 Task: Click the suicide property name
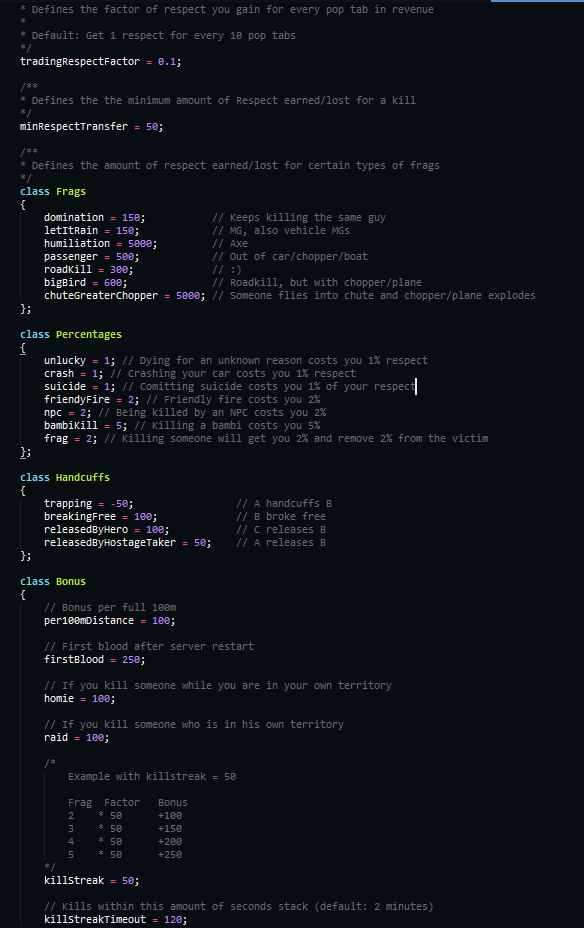(65, 387)
